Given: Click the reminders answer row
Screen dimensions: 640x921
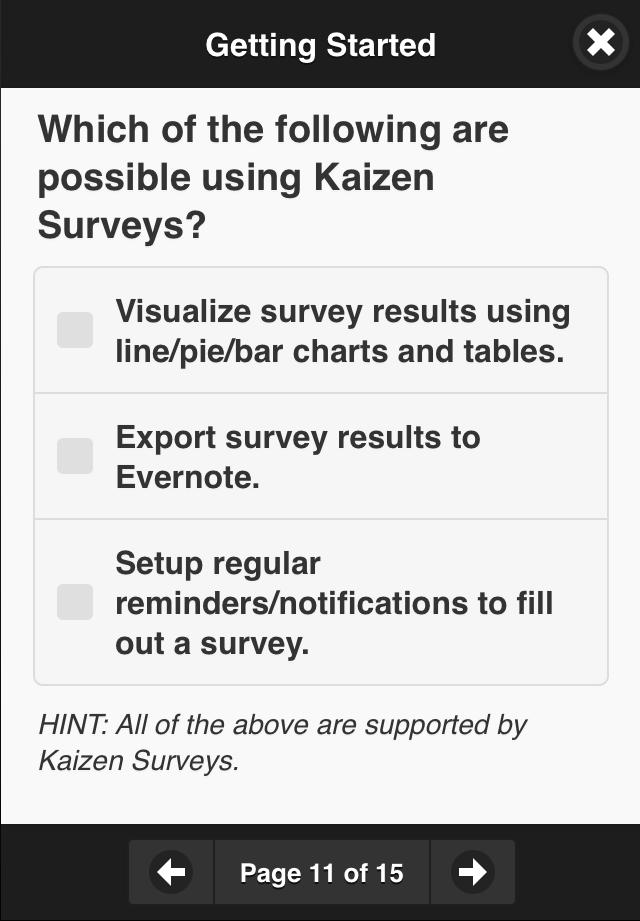Looking at the screenshot, I should [320, 602].
